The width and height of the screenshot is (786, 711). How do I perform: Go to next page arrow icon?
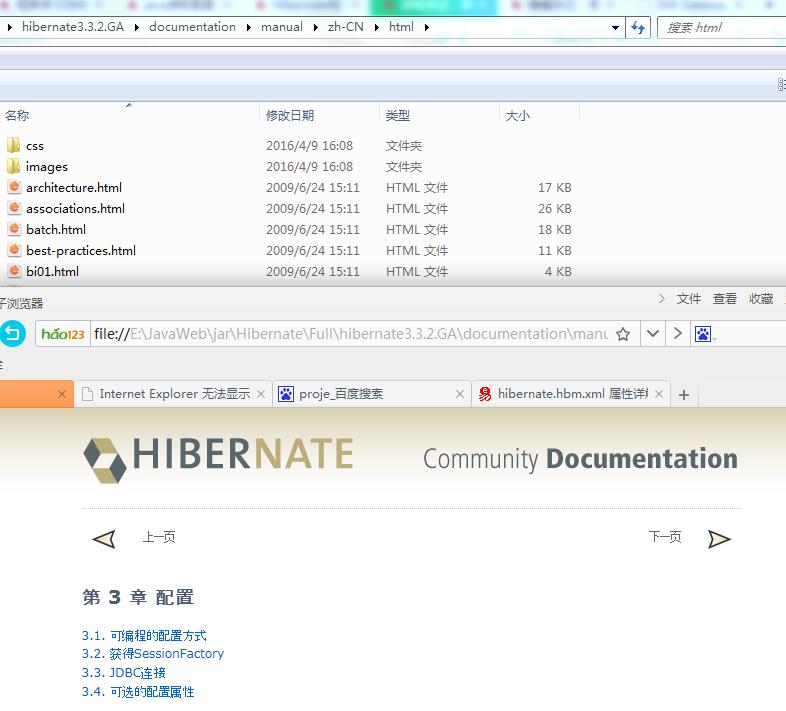pyautogui.click(x=719, y=539)
